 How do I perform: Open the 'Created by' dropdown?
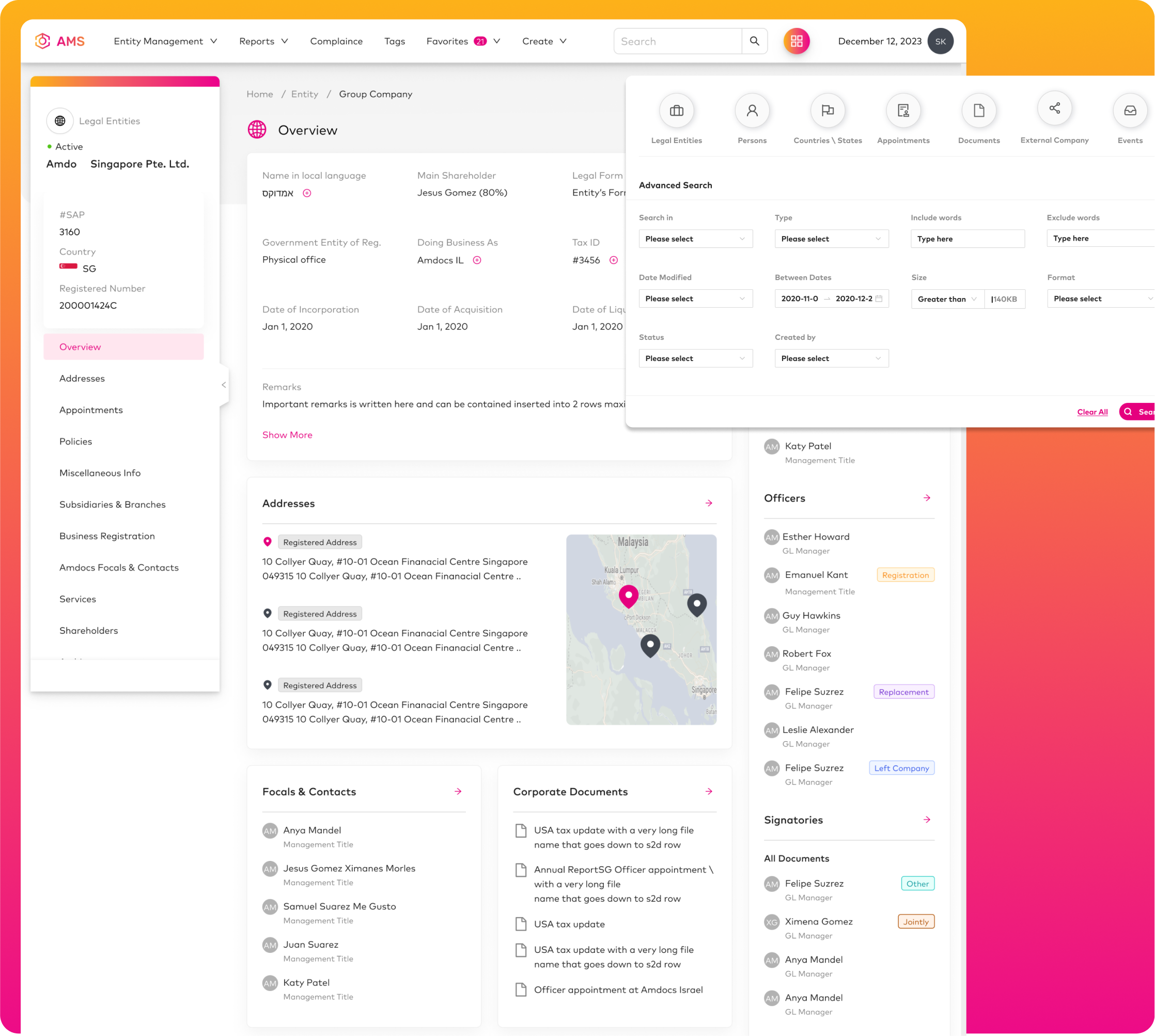832,358
